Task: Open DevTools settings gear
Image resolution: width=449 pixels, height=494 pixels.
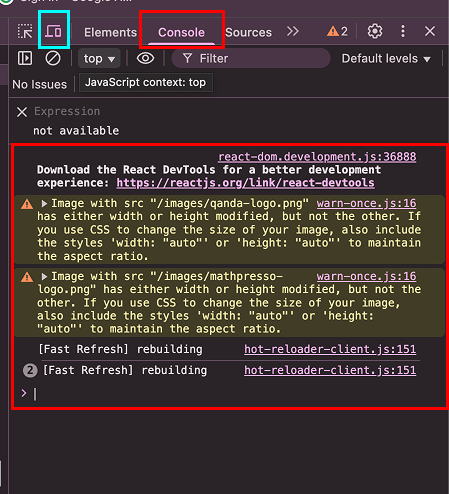Action: pyautogui.click(x=375, y=31)
